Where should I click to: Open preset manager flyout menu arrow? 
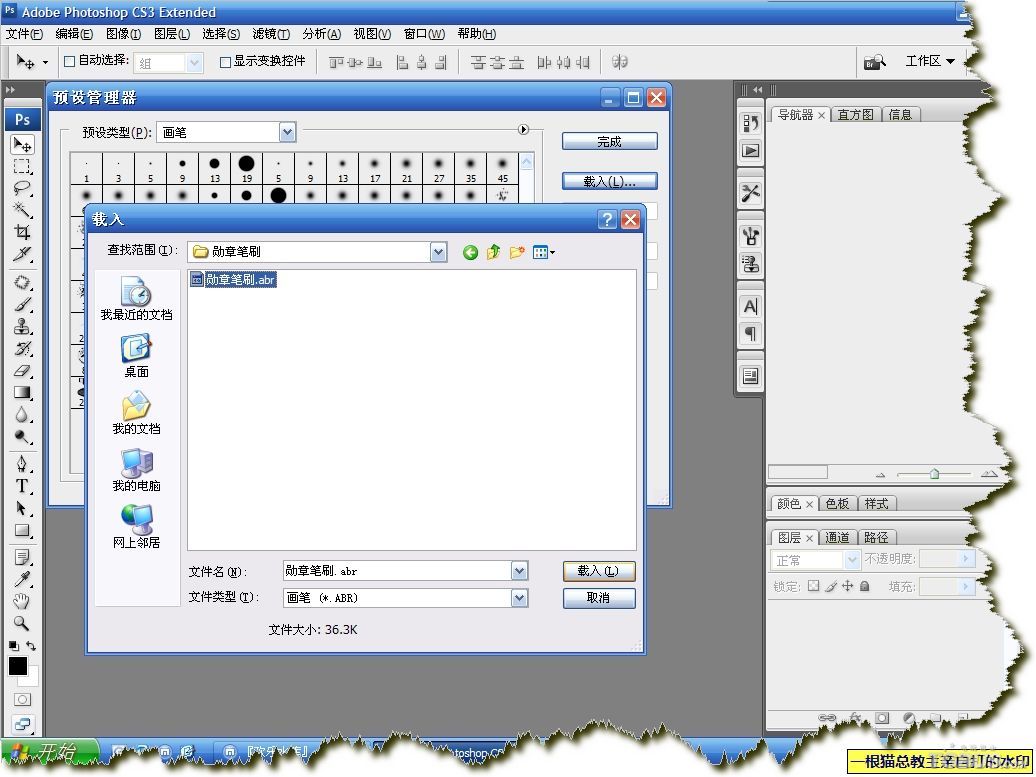point(523,130)
